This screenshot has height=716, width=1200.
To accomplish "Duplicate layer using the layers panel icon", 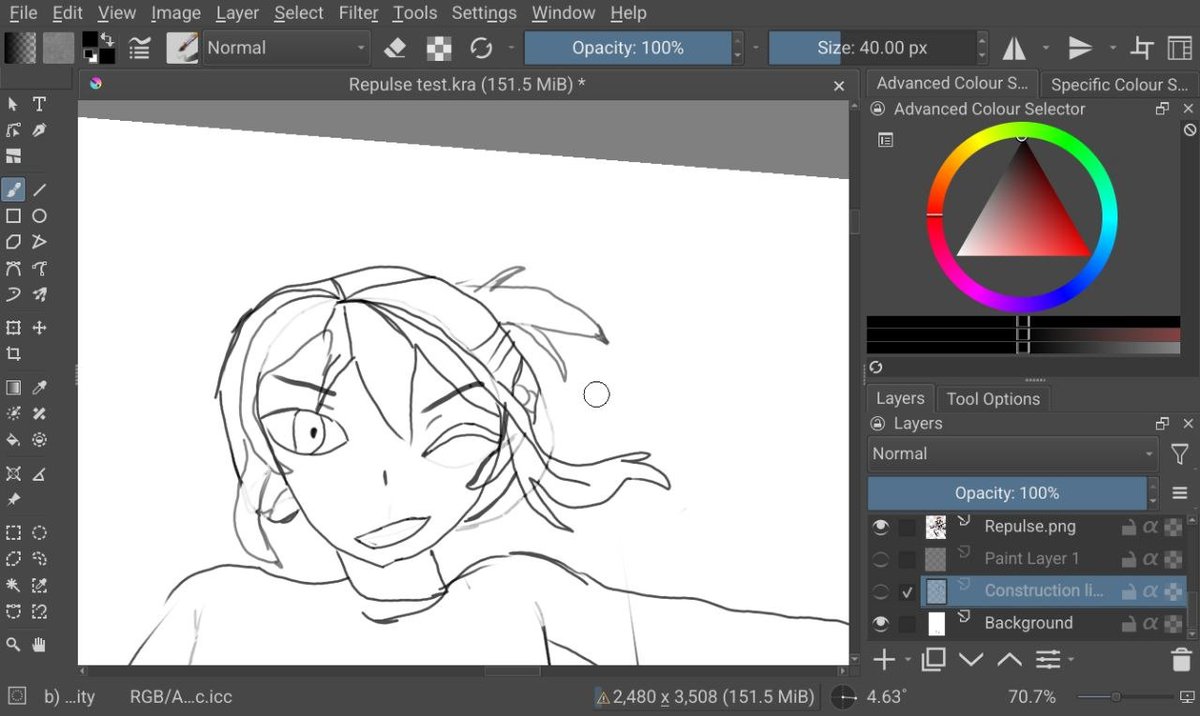I will coord(934,659).
